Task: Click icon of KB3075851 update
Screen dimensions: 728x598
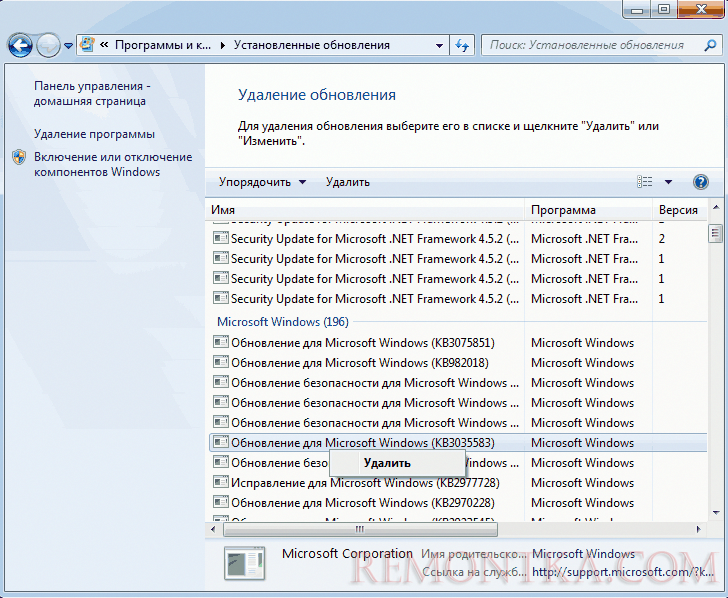Action: [221, 342]
